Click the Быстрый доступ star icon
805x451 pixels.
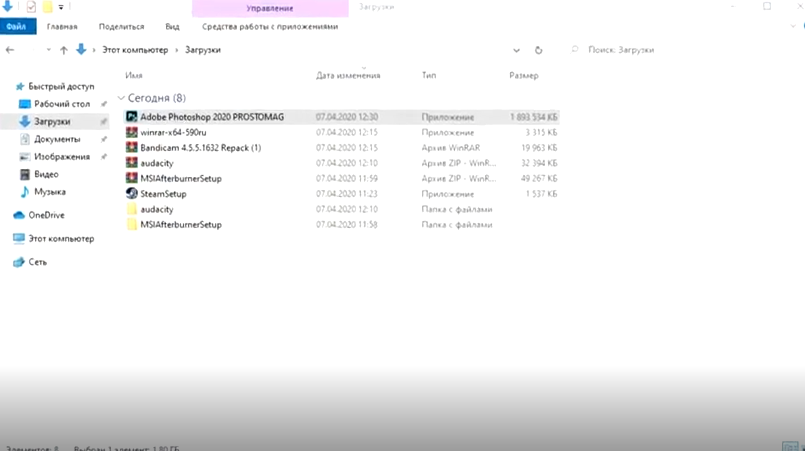(x=20, y=86)
